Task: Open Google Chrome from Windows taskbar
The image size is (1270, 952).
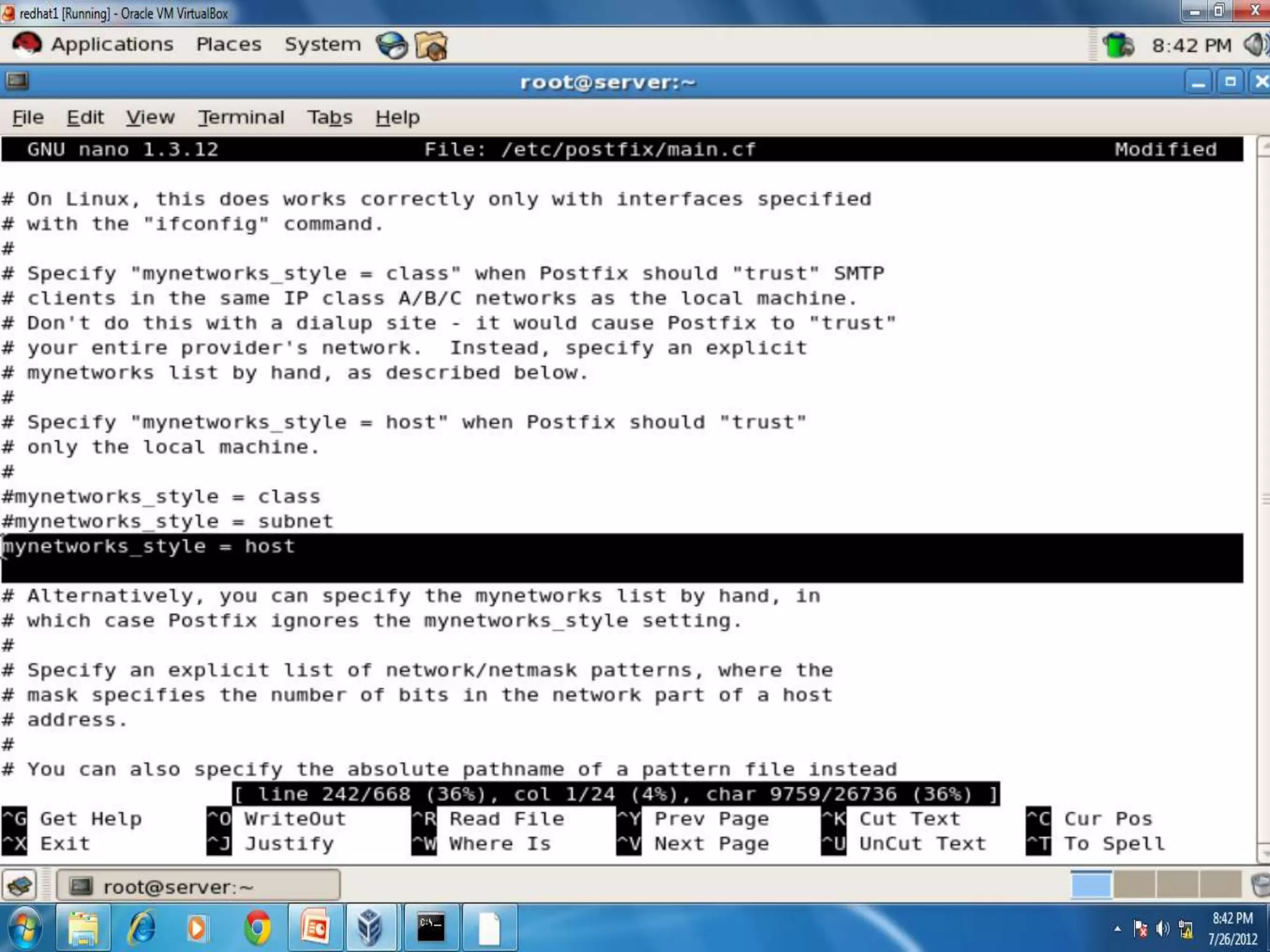Action: click(257, 927)
